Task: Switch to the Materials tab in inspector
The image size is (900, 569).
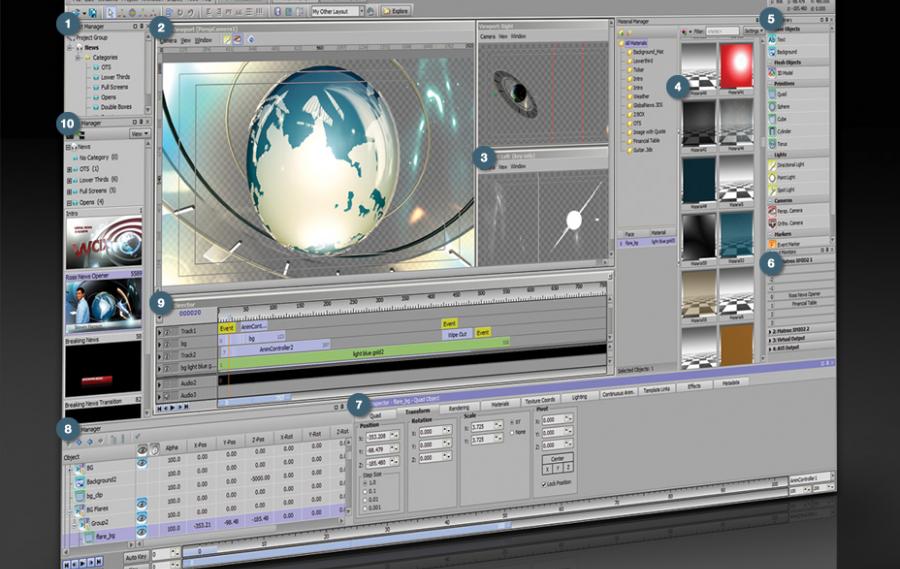Action: 499,404
